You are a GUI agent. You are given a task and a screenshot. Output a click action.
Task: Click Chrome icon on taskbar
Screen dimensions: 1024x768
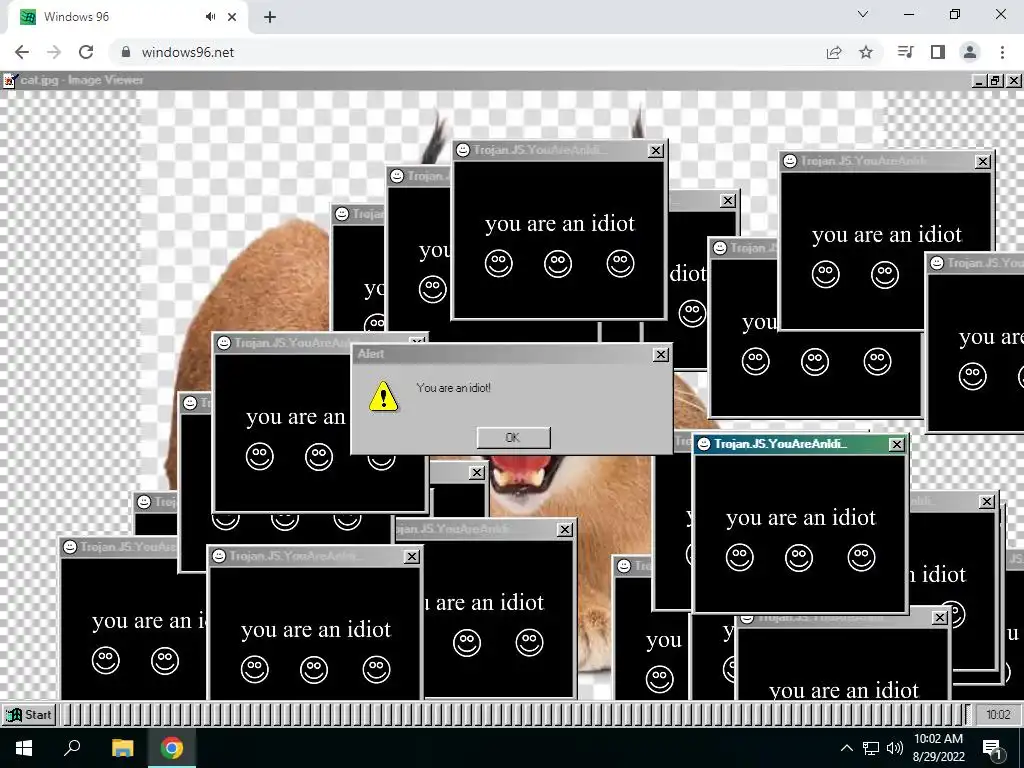172,748
